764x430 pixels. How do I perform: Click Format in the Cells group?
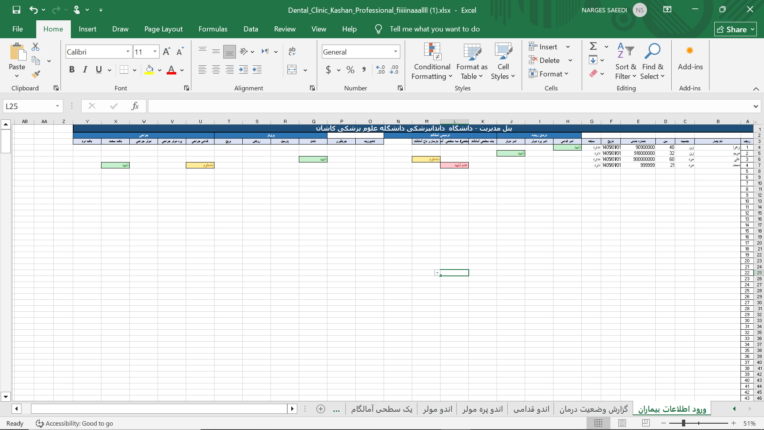click(x=550, y=74)
